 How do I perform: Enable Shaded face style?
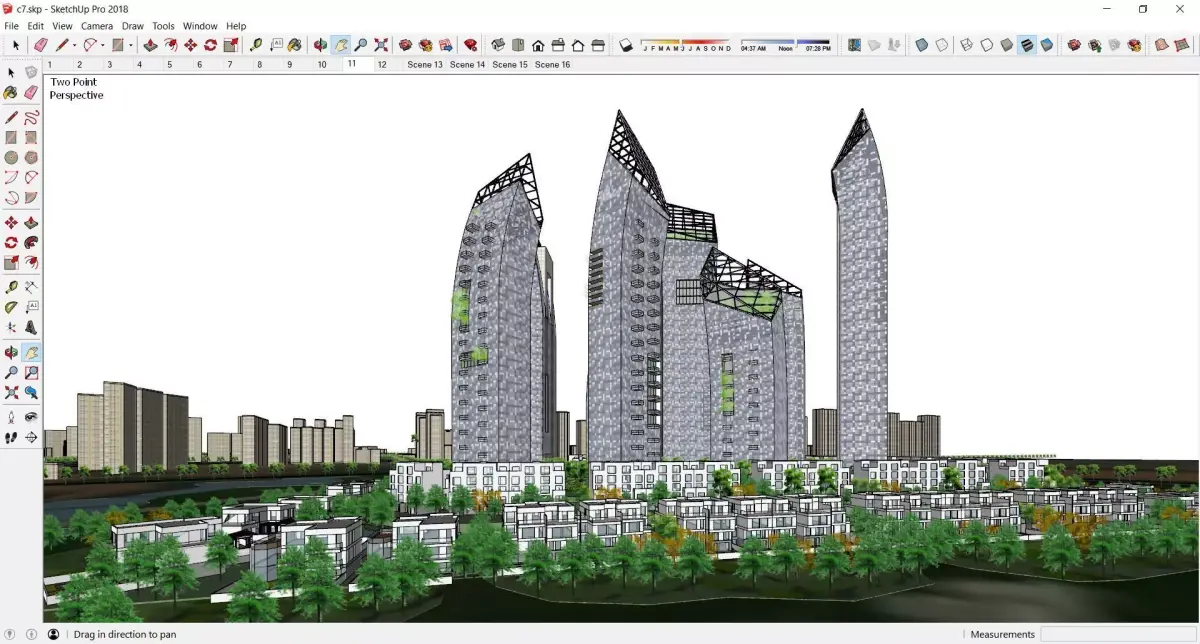(x=1007, y=45)
